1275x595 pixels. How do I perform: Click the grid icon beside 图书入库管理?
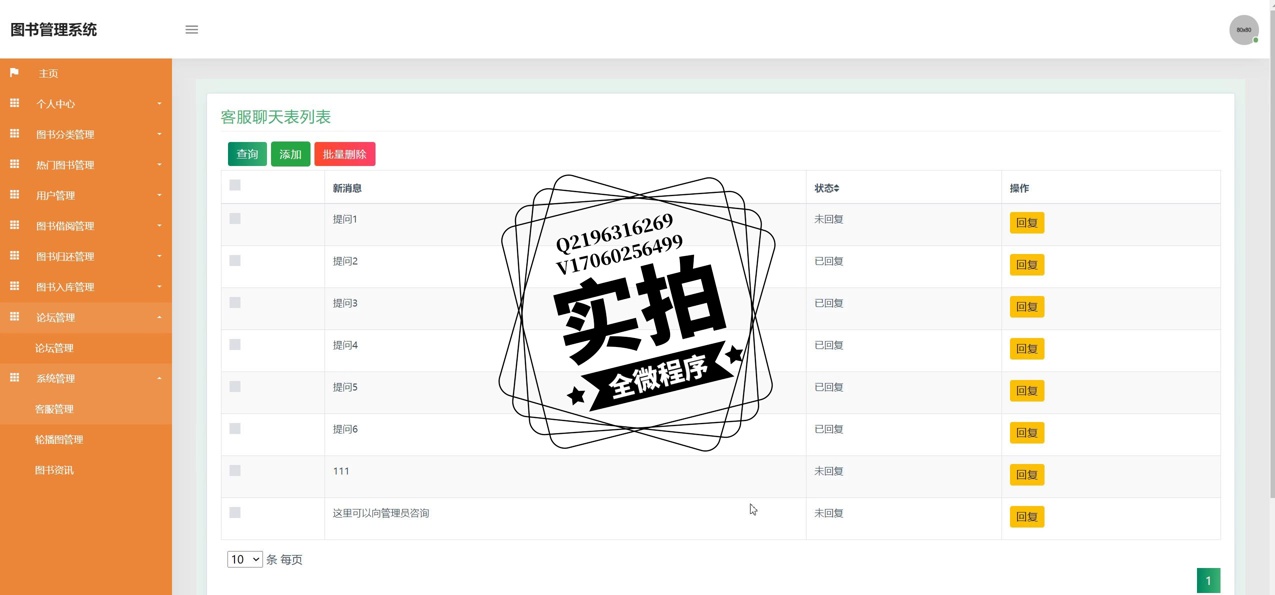tap(14, 286)
